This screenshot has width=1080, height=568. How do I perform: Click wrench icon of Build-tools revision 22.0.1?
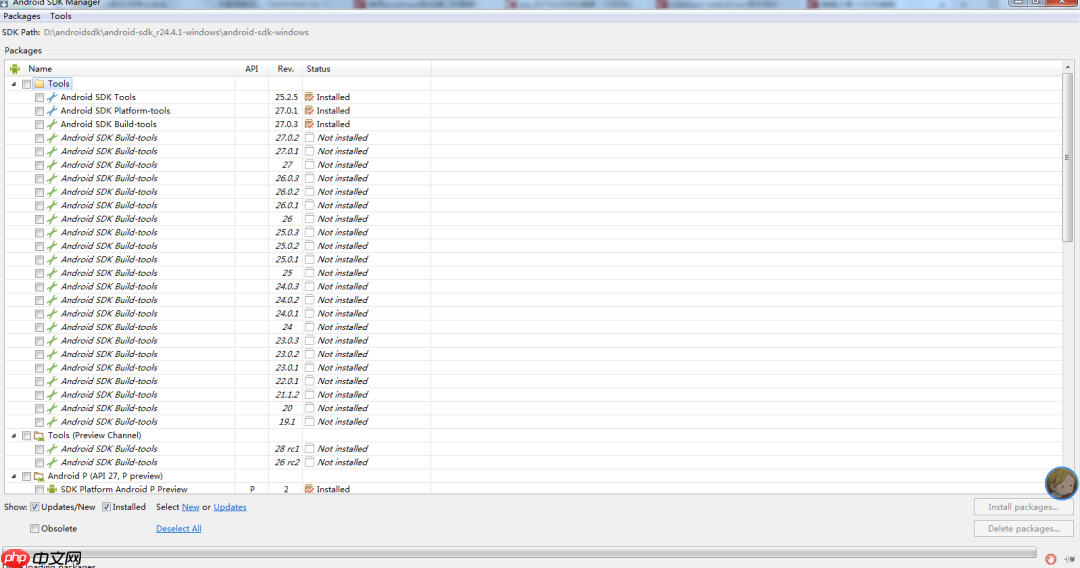point(52,381)
